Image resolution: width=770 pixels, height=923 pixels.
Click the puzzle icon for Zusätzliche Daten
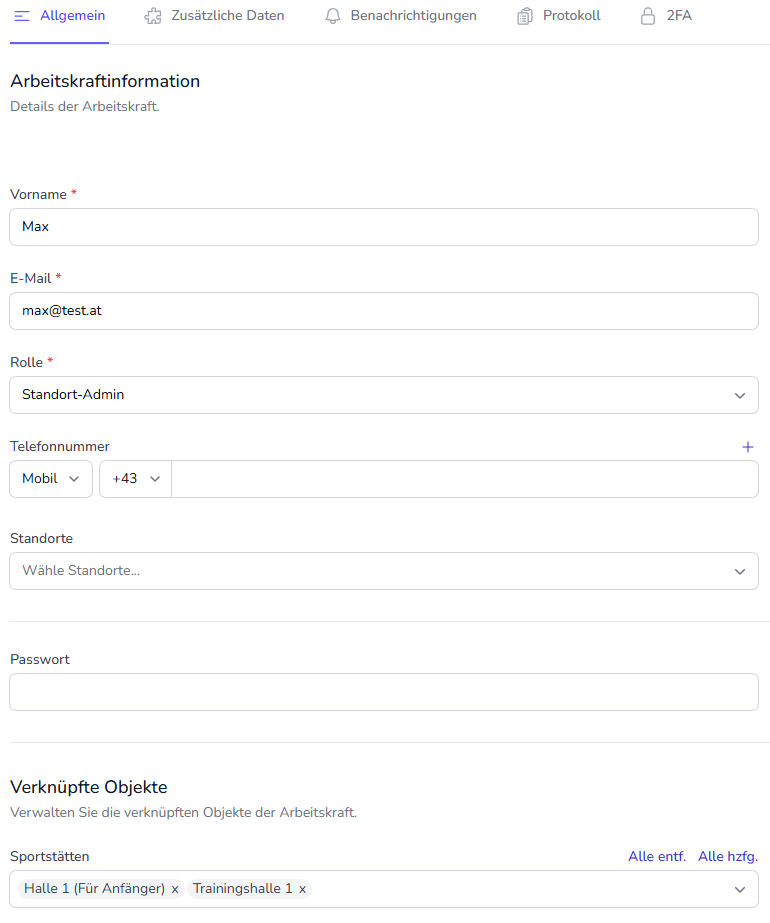(153, 16)
